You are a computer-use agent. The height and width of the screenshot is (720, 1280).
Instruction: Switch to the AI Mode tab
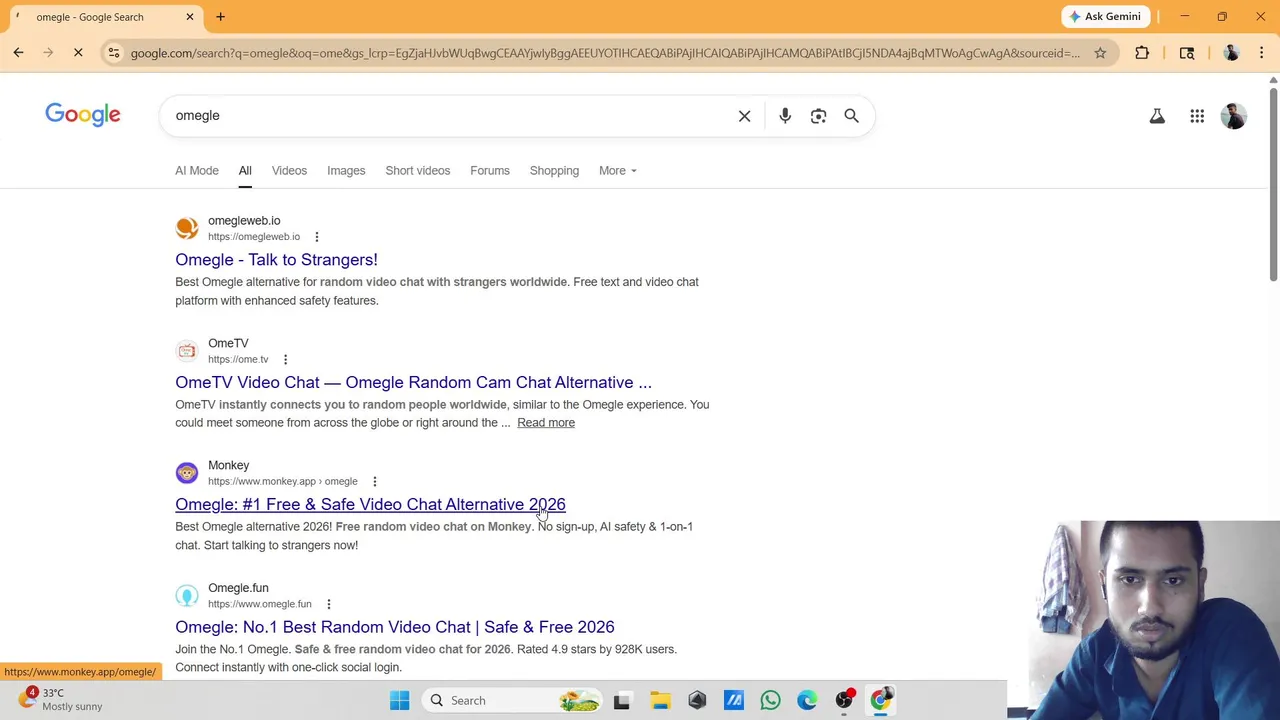(x=197, y=170)
